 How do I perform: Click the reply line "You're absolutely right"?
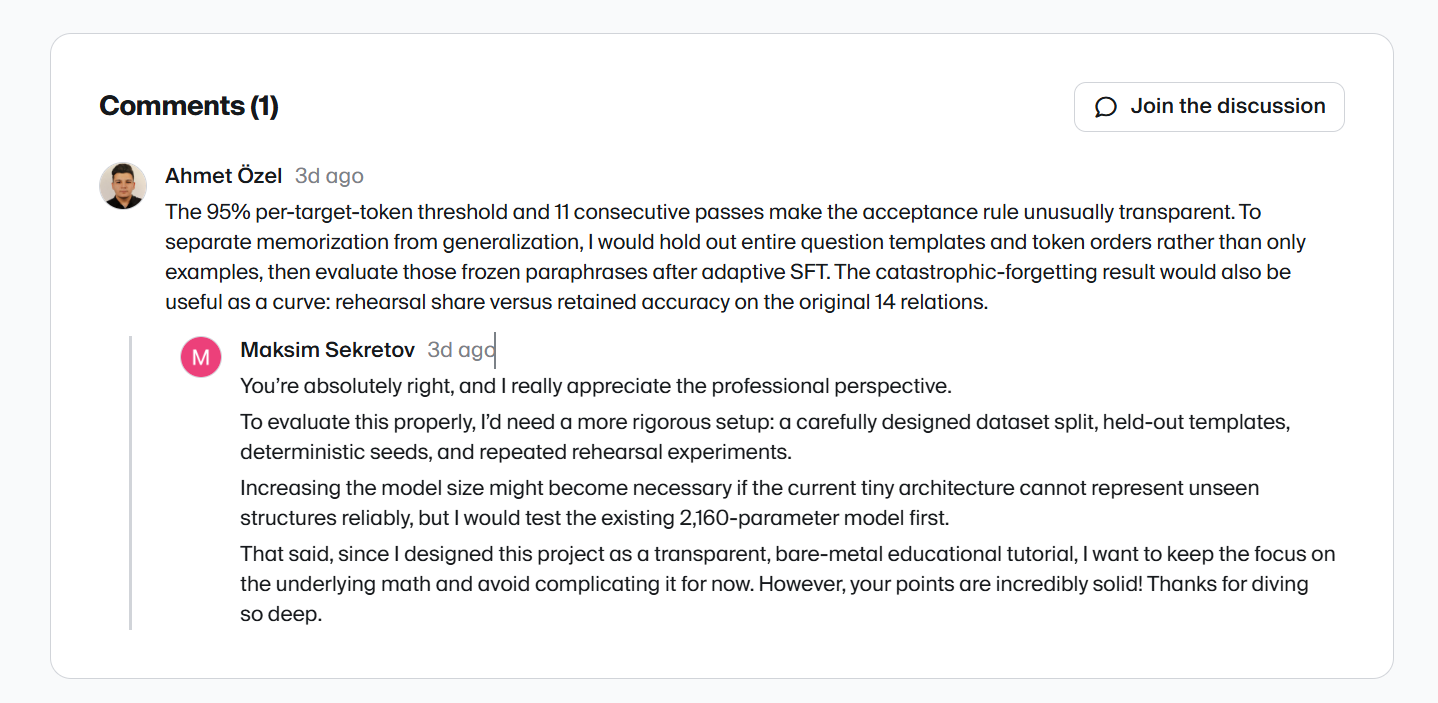point(596,386)
